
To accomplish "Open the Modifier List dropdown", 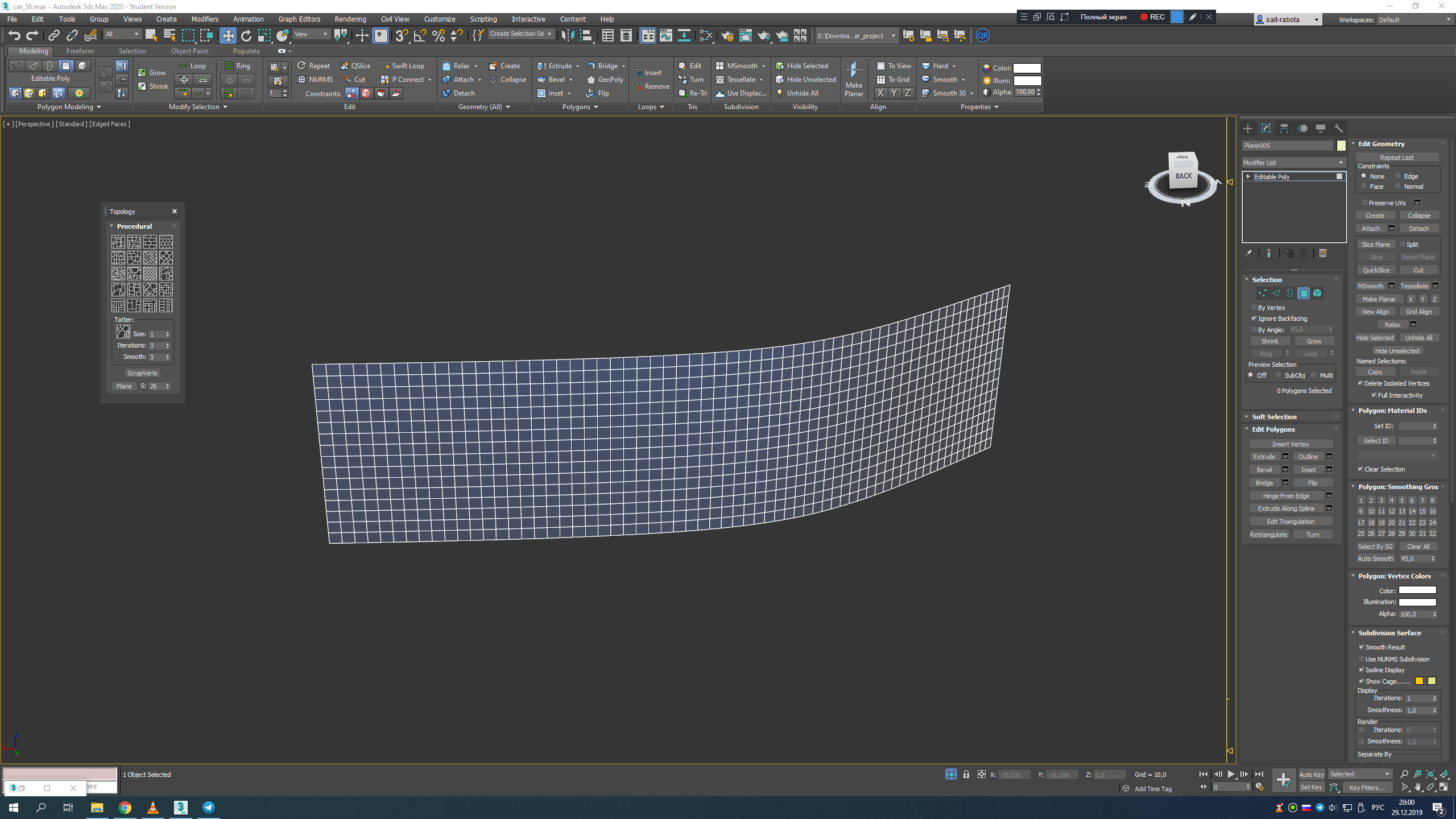I will (1293, 163).
